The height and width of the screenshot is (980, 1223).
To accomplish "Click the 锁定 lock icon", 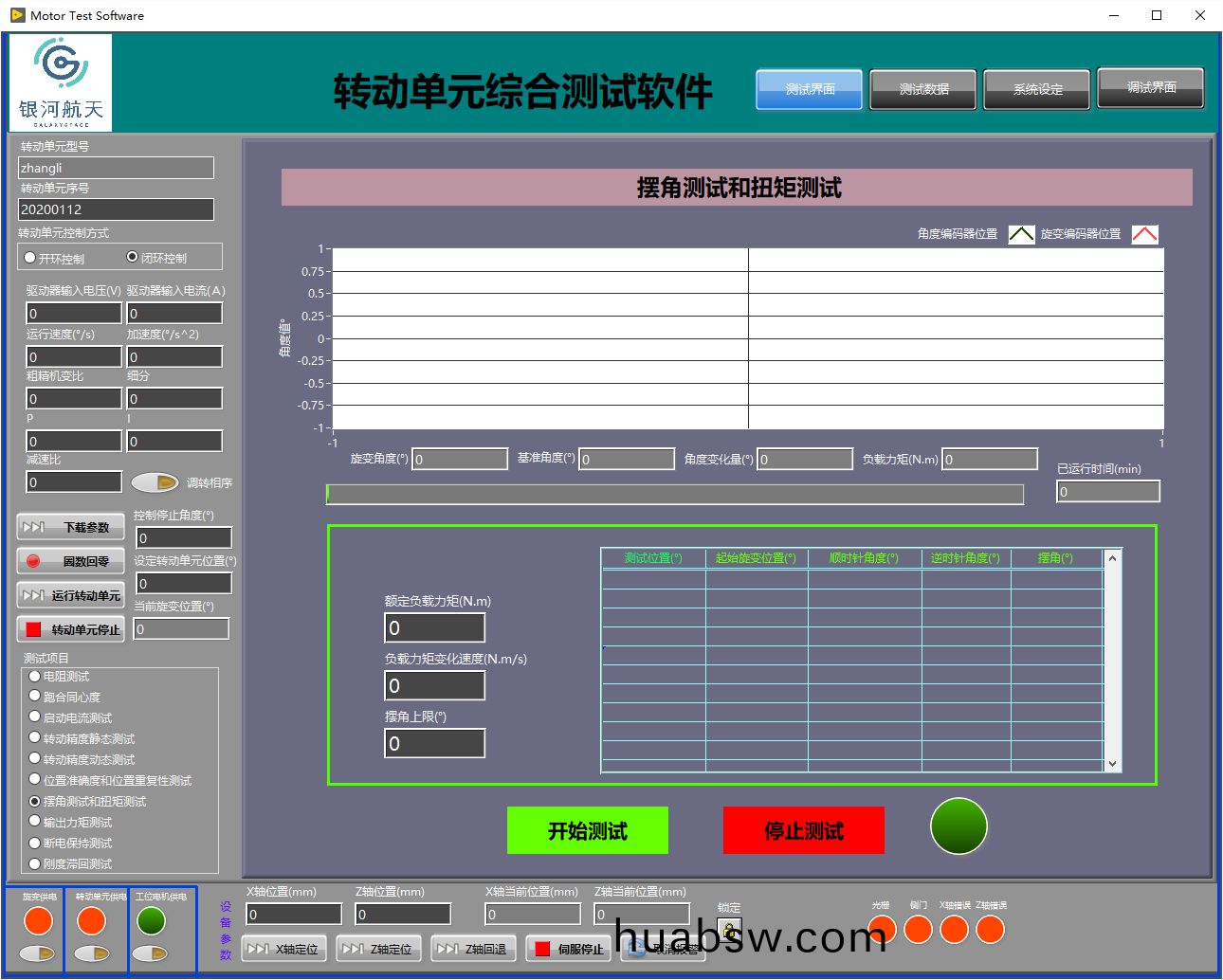I will (x=728, y=930).
